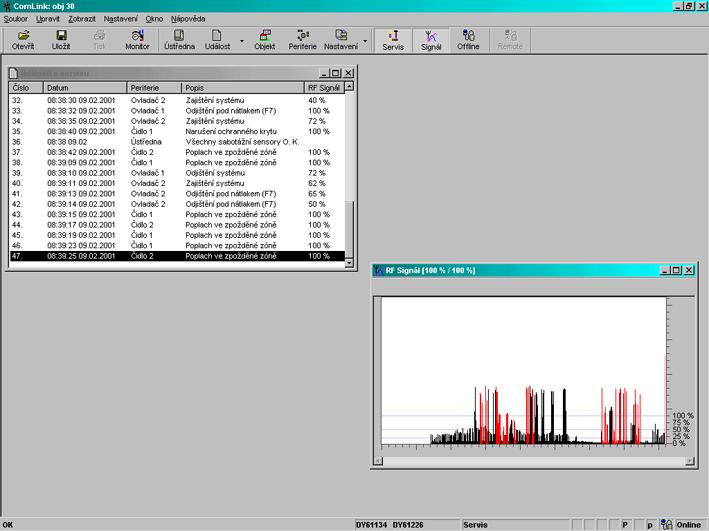This screenshot has width=709, height=531.
Task: Toggle the Servis mode button
Action: click(393, 40)
